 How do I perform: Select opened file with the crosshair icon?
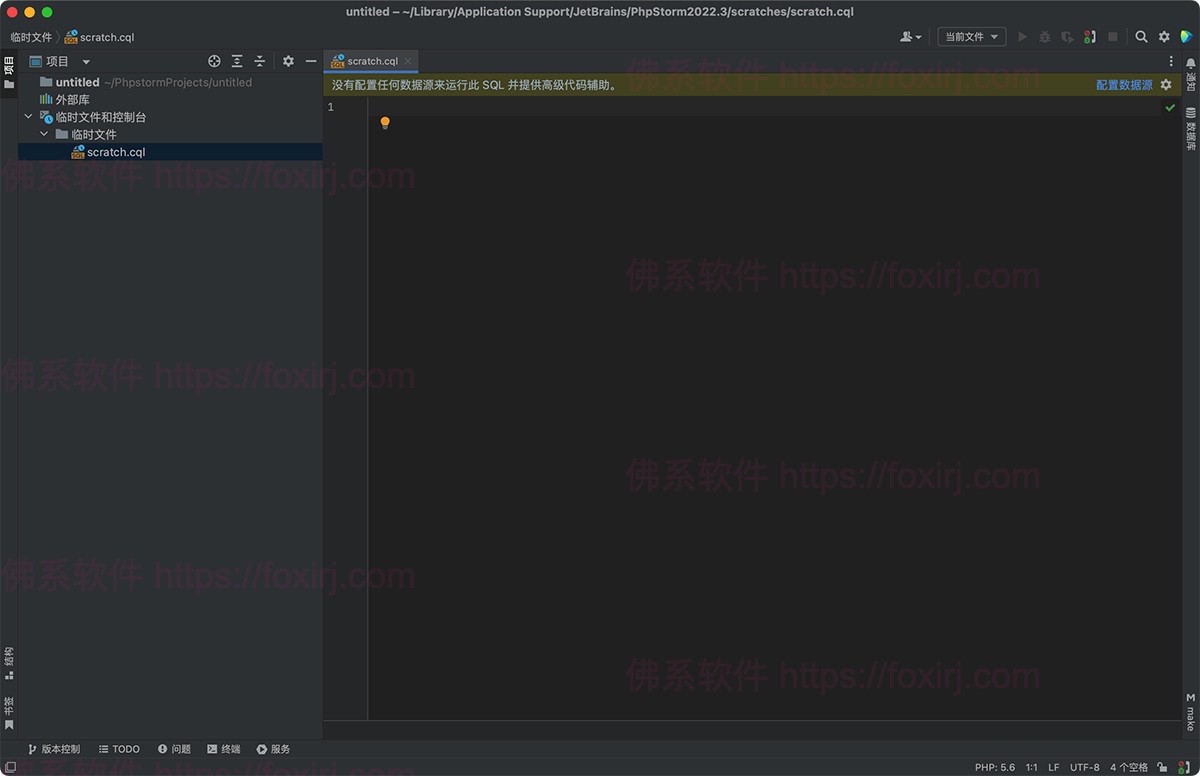[214, 61]
